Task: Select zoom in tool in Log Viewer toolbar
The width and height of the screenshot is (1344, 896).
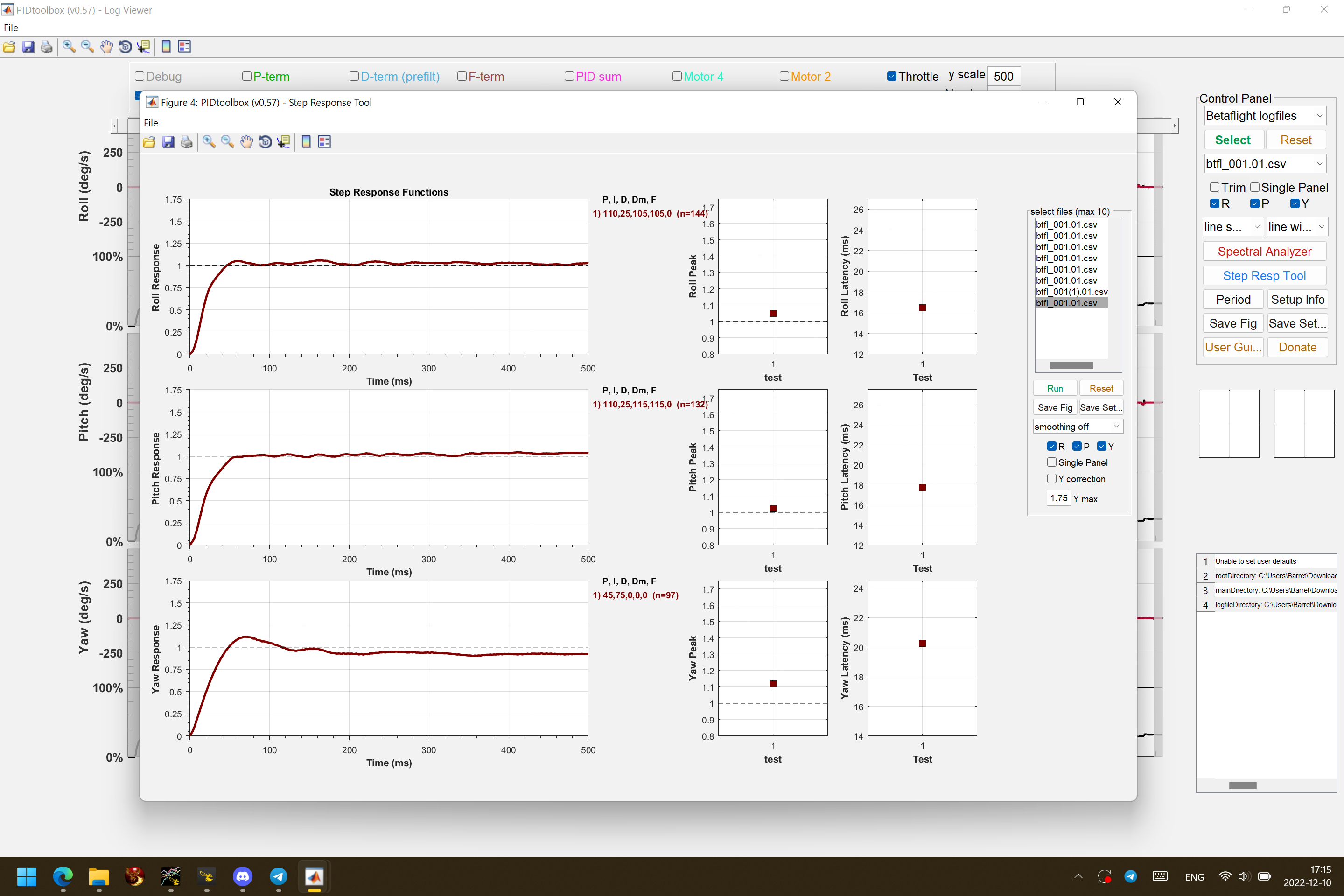Action: point(69,47)
